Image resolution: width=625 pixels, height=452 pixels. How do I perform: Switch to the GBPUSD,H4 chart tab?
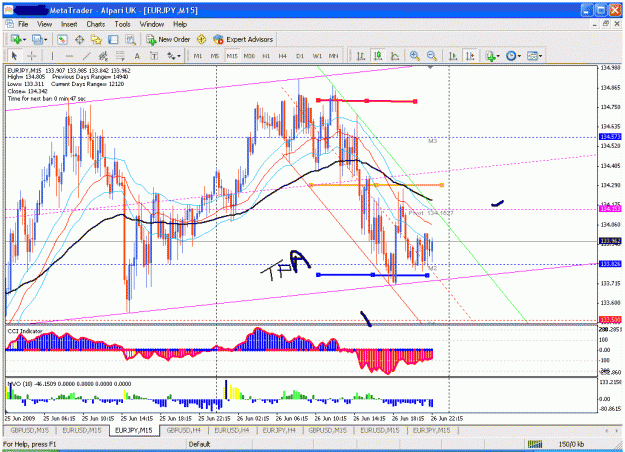tap(183, 430)
